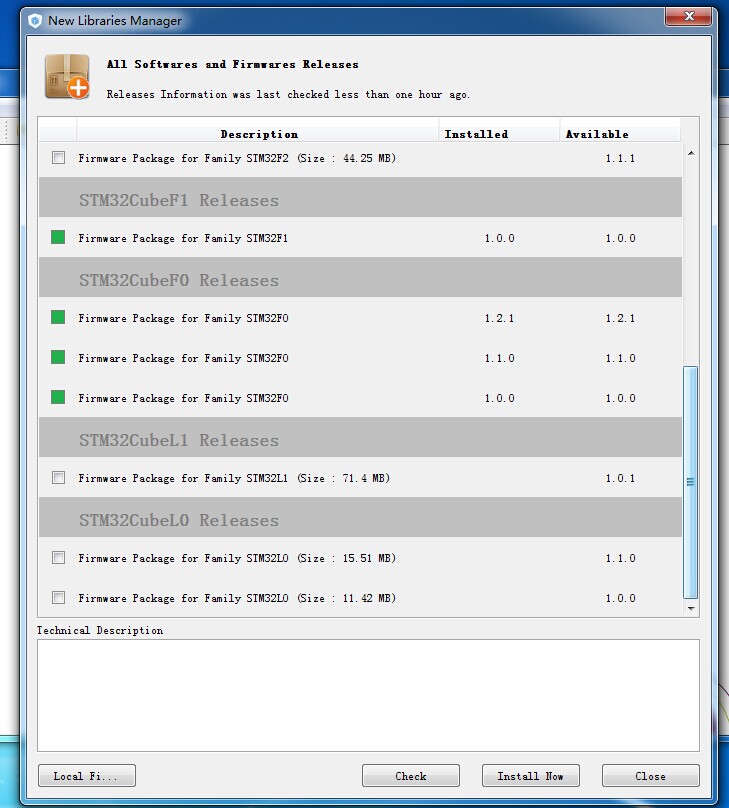The width and height of the screenshot is (729, 808).
Task: Select 'Firmware Package for Family STM32L1 (Size : 71.4 MB)'
Action: click(x=234, y=478)
